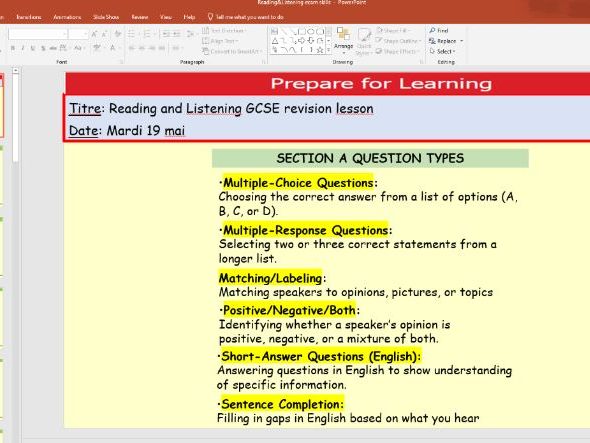This screenshot has width=590, height=443.
Task: Click the Find button
Action: pos(439,30)
